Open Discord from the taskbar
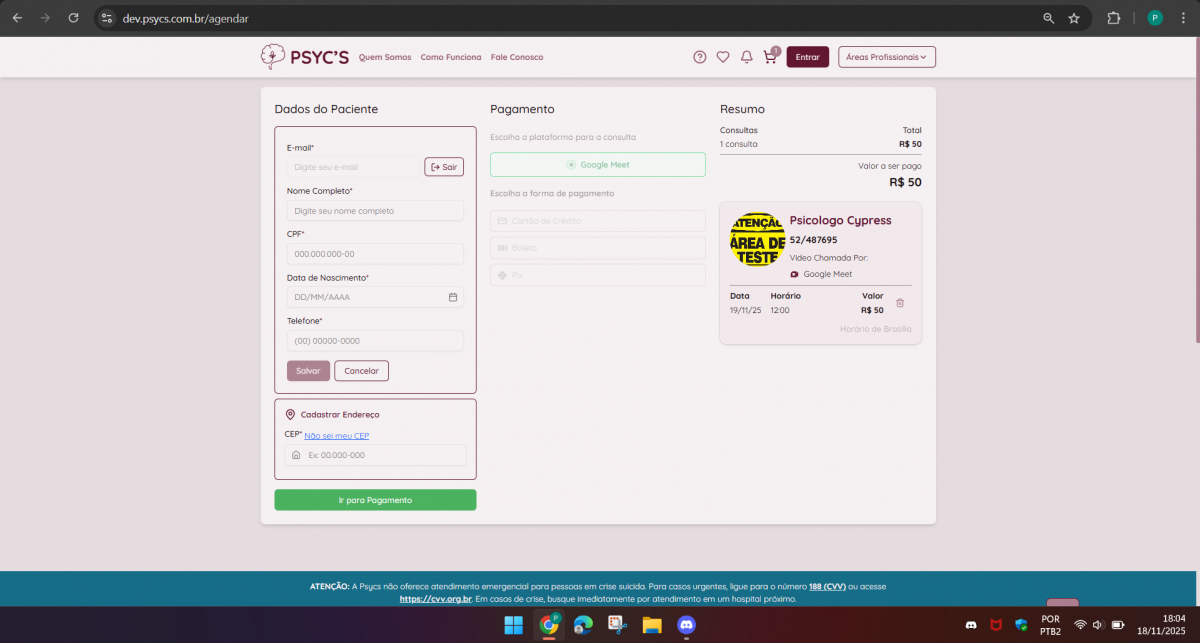The image size is (1200, 643). [x=686, y=625]
